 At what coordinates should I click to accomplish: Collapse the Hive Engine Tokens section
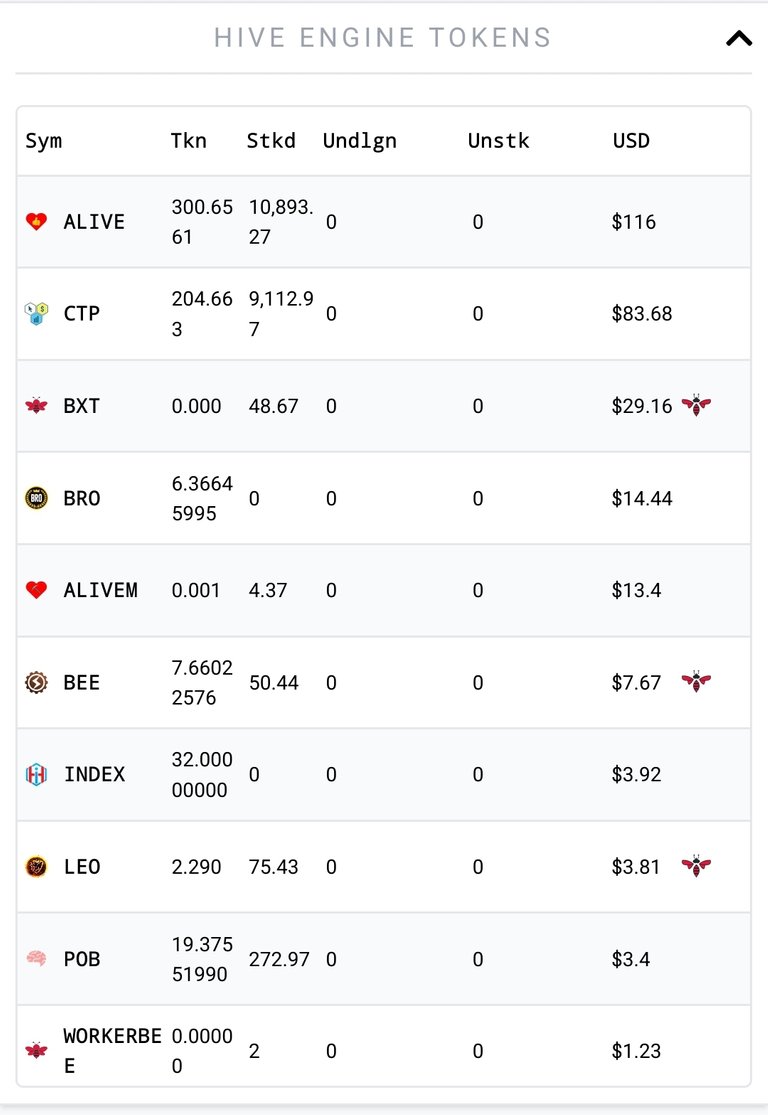[739, 38]
